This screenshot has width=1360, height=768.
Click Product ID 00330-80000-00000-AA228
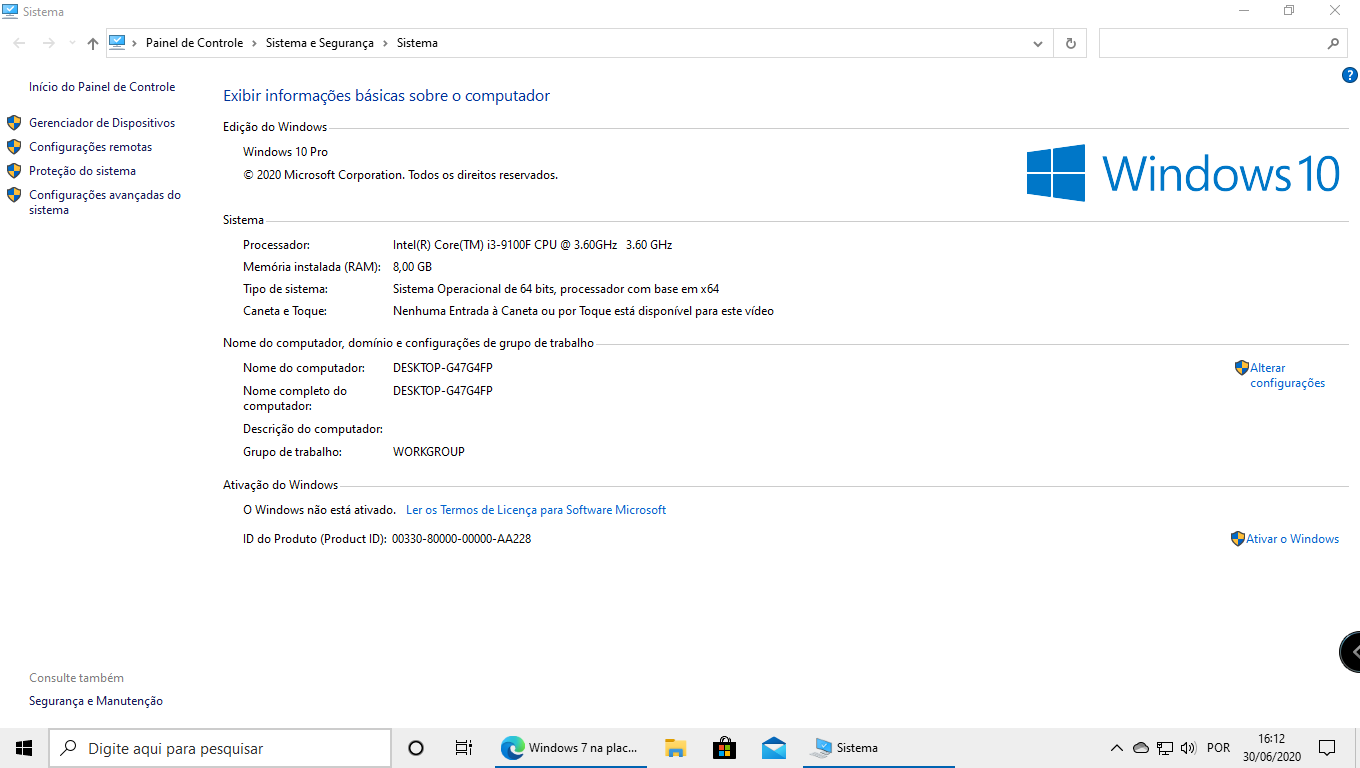[x=461, y=539]
